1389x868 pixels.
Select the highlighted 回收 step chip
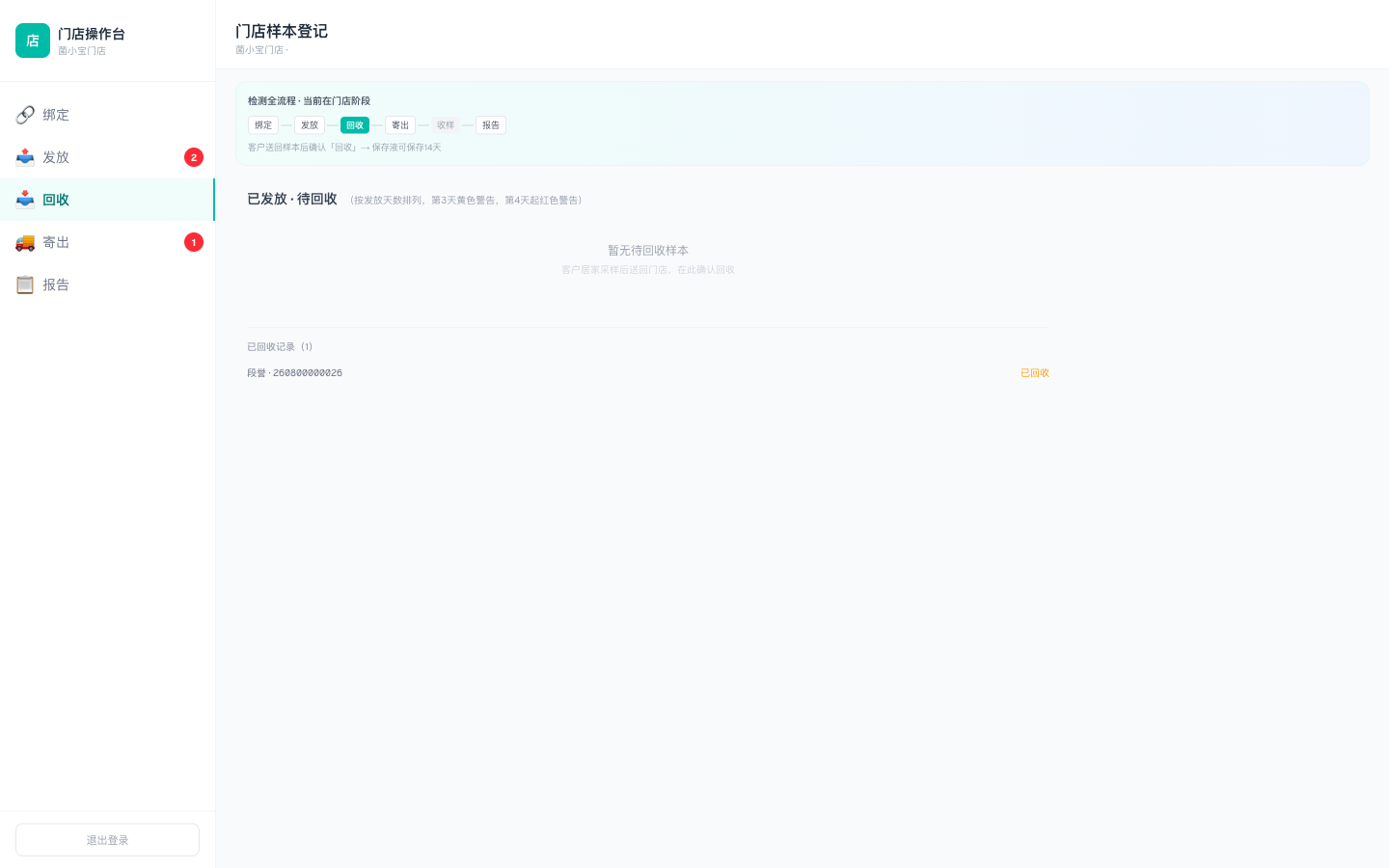[355, 125]
